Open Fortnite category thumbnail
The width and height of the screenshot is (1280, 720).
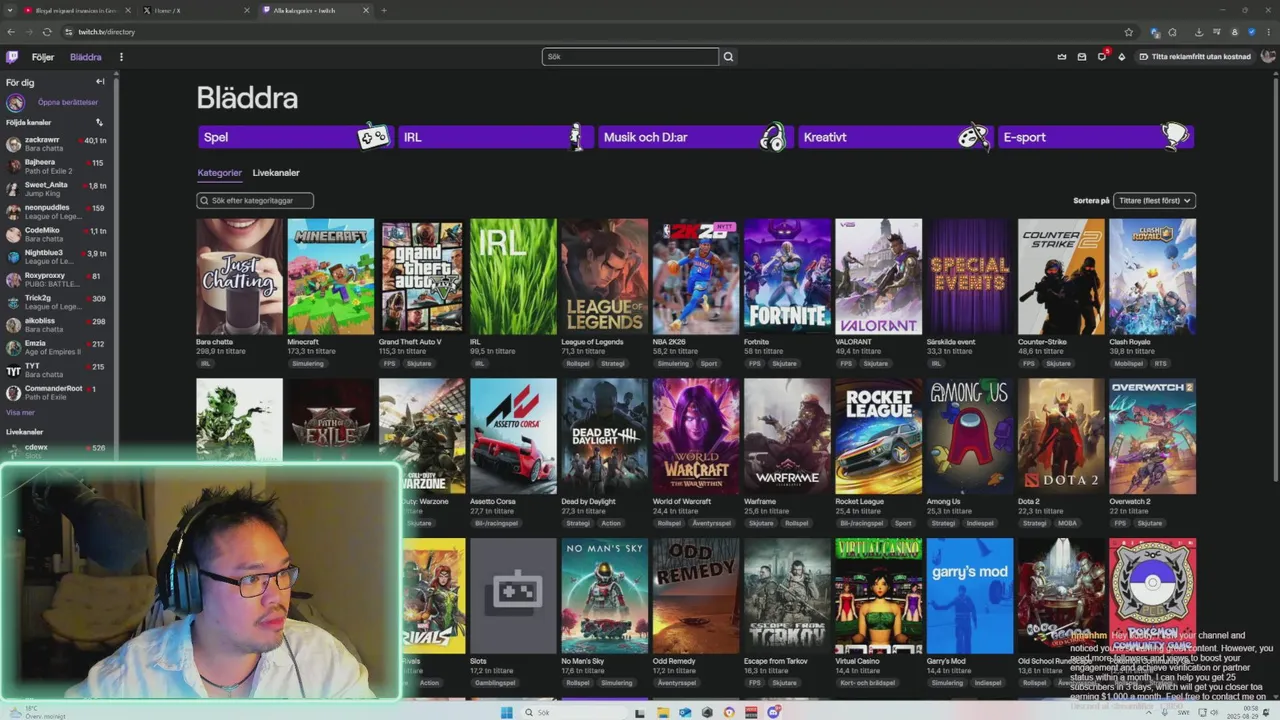pos(787,276)
